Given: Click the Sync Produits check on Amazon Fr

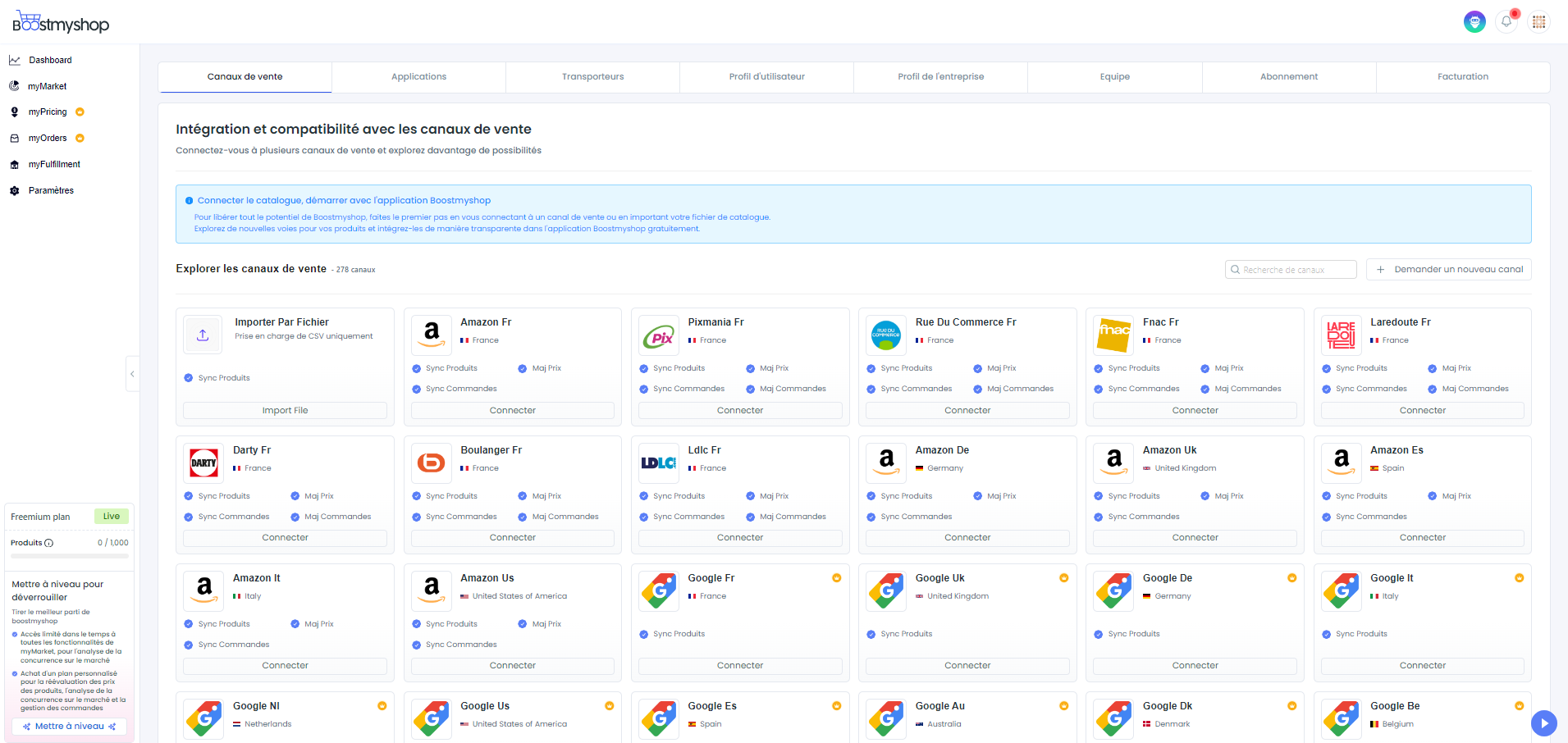Looking at the screenshot, I should click(416, 369).
